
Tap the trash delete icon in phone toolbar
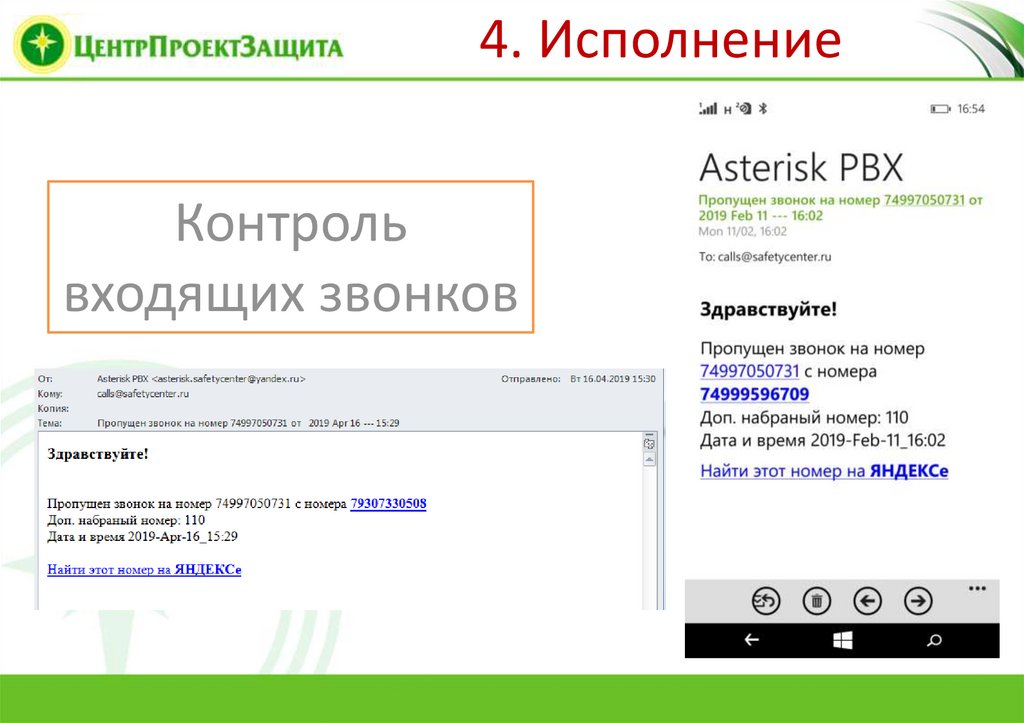[x=816, y=601]
